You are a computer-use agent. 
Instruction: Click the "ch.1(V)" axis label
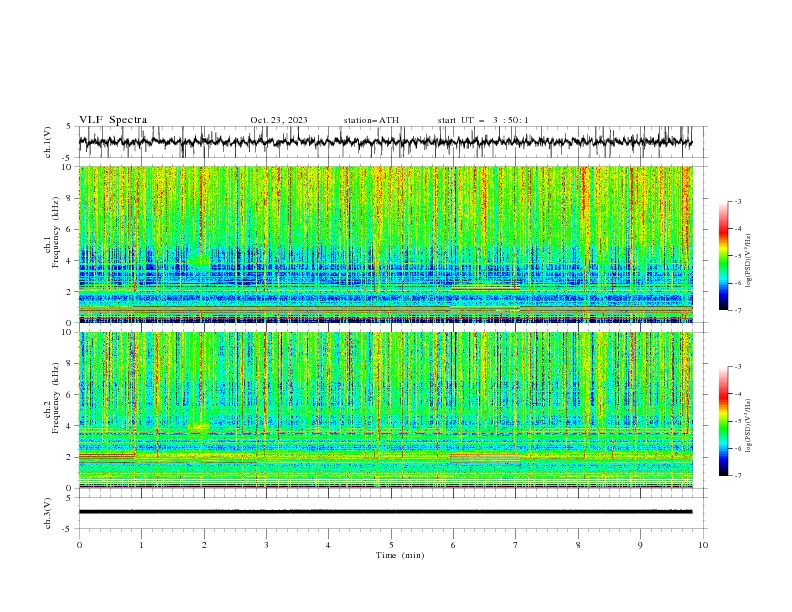(x=48, y=142)
